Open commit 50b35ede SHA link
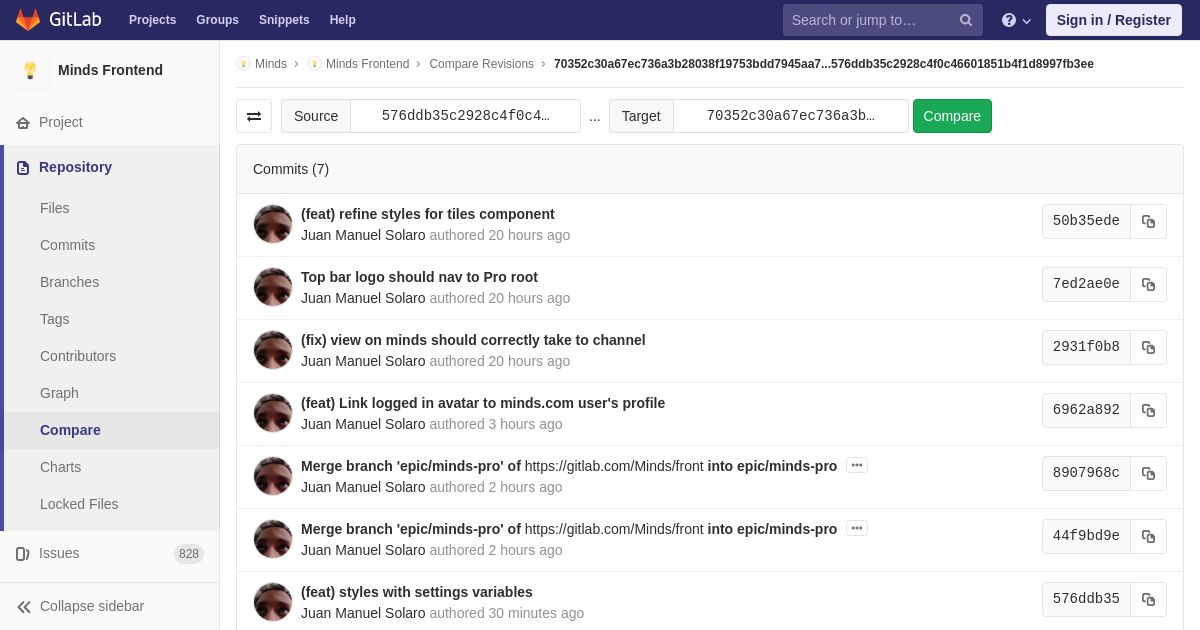This screenshot has height=630, width=1200. pos(1086,221)
